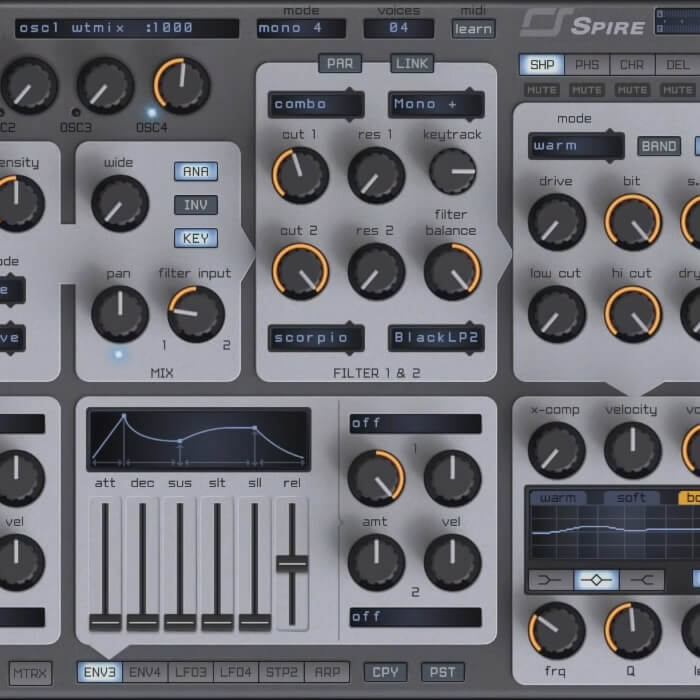Open the 'BlackLP2' filter mode dropdown
700x700 pixels.
click(436, 338)
